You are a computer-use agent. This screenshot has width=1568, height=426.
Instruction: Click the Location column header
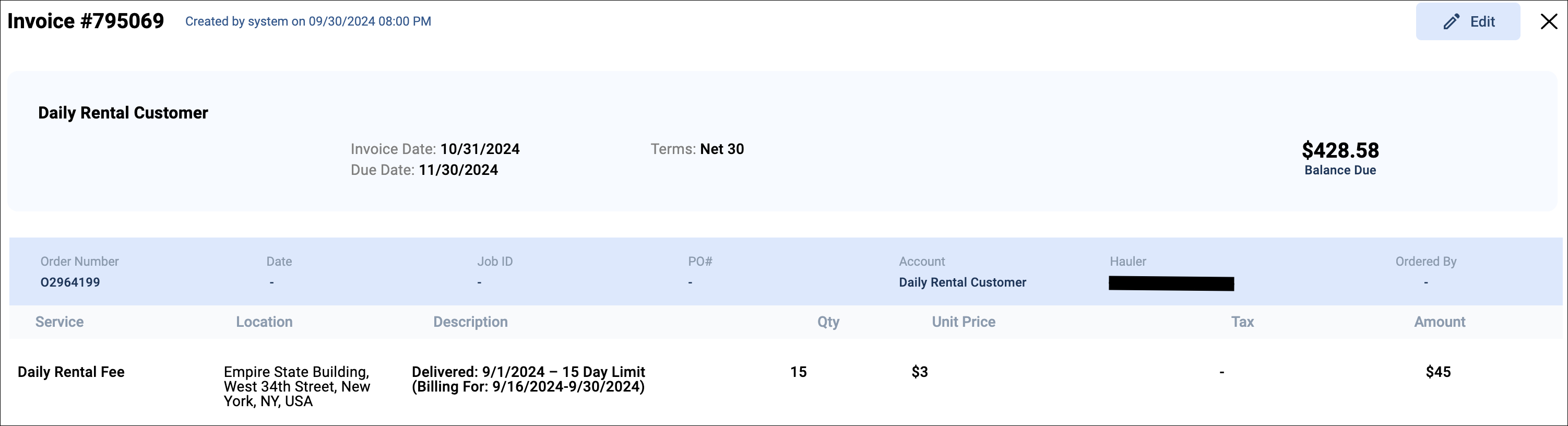coord(264,322)
